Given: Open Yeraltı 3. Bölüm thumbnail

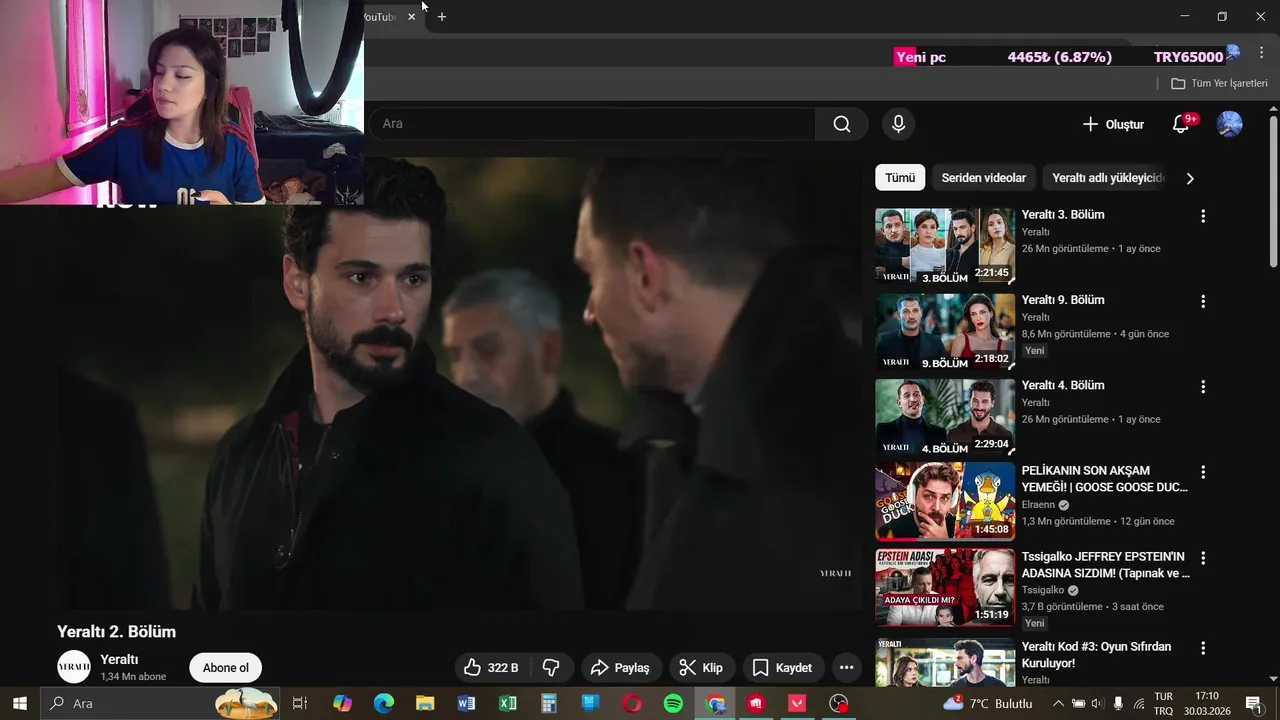Looking at the screenshot, I should pyautogui.click(x=945, y=246).
